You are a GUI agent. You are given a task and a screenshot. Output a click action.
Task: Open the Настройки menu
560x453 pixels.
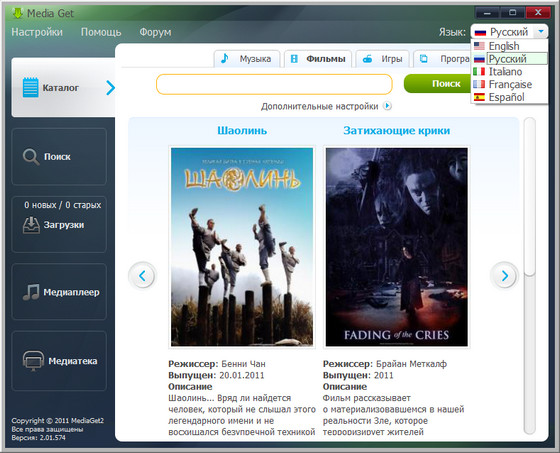pos(37,32)
